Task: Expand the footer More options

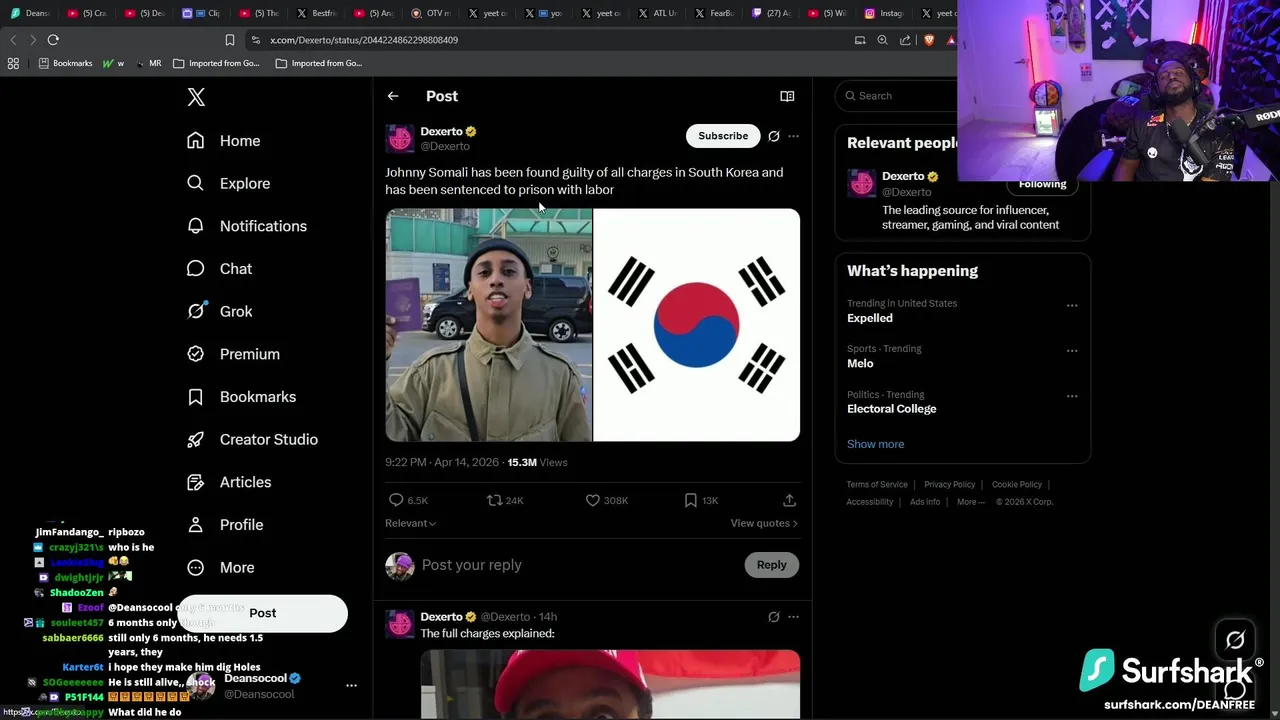Action: click(x=970, y=502)
